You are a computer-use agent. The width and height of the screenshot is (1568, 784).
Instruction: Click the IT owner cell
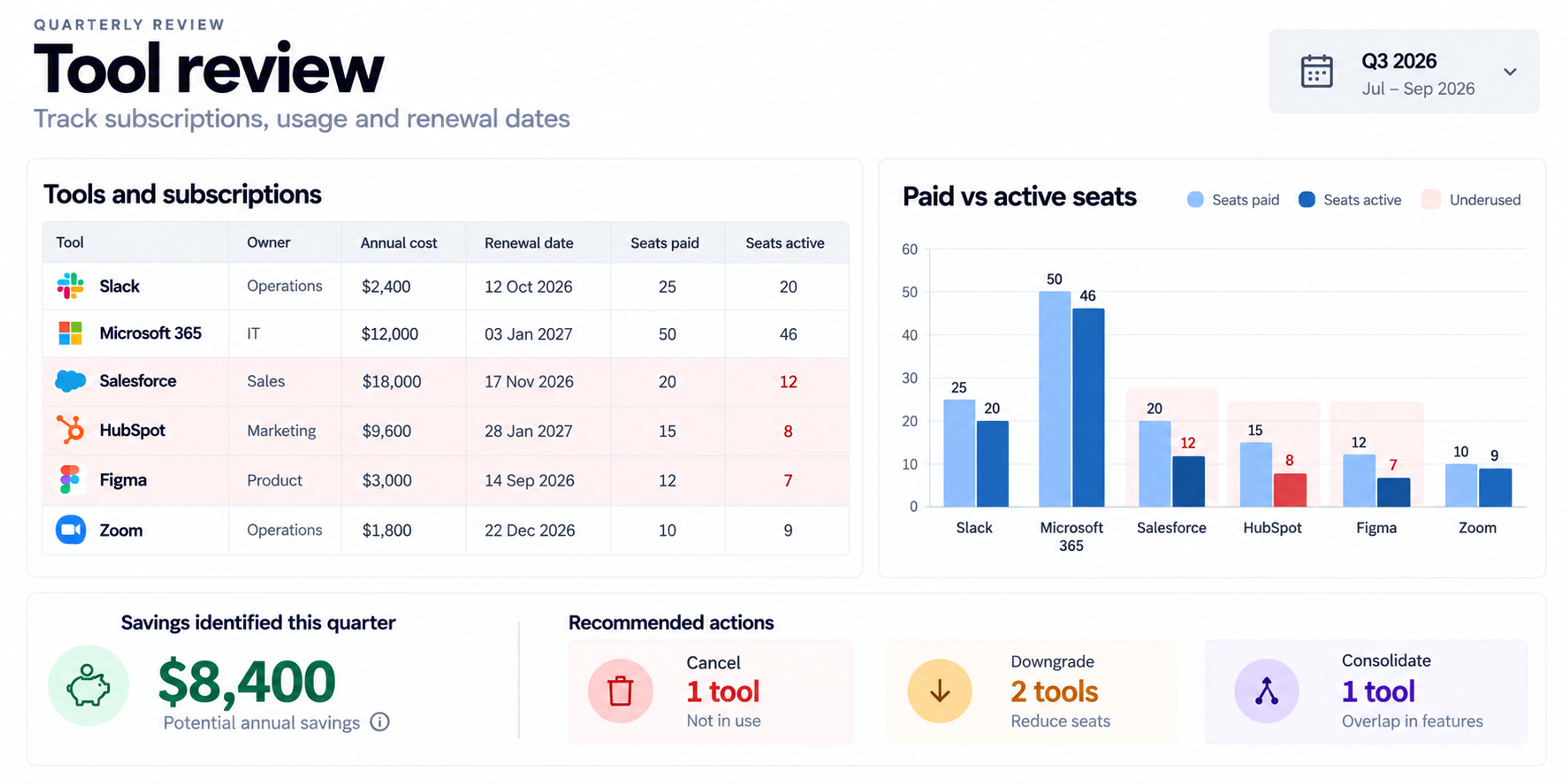(253, 334)
